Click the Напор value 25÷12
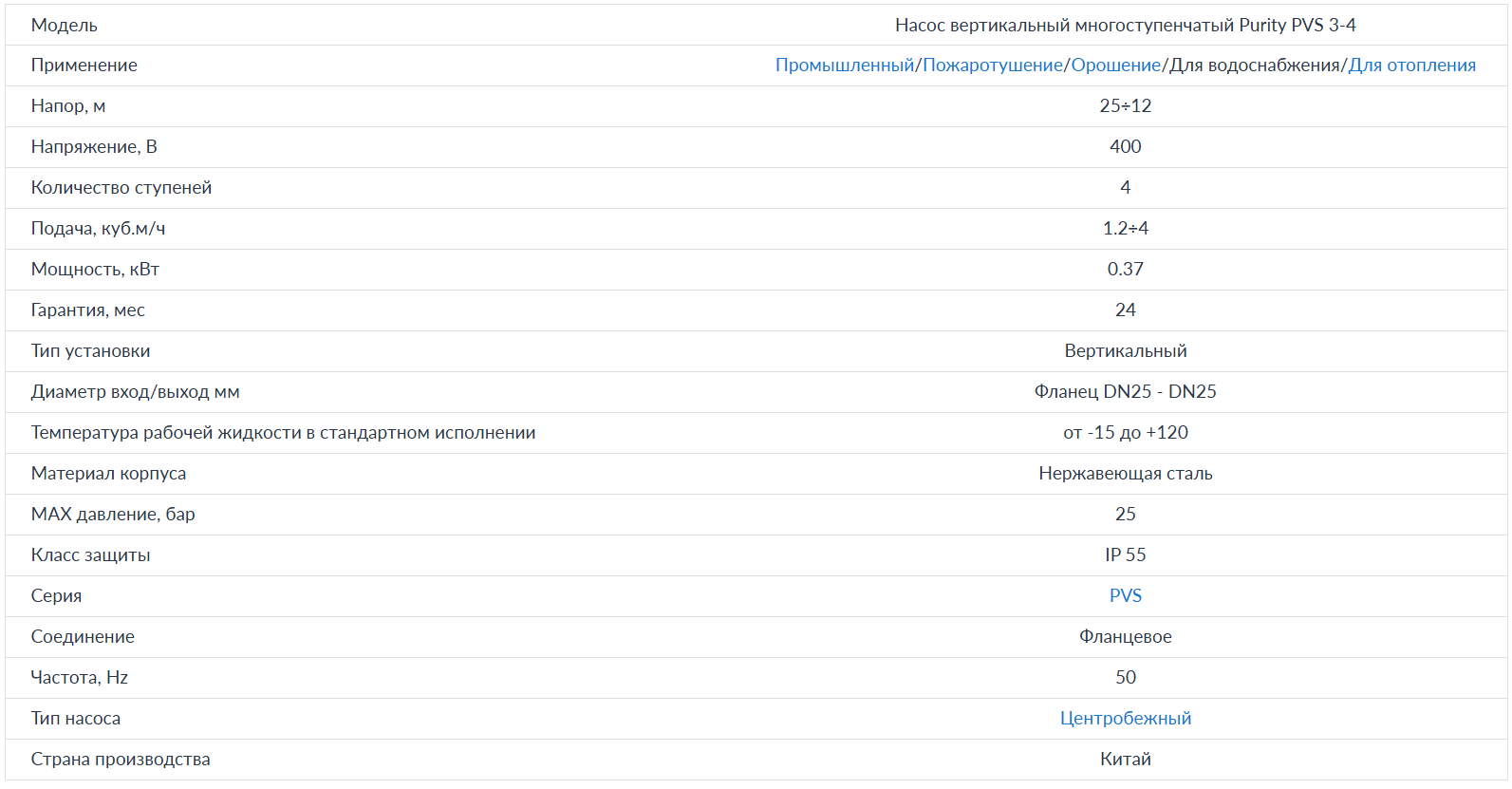 point(1126,105)
